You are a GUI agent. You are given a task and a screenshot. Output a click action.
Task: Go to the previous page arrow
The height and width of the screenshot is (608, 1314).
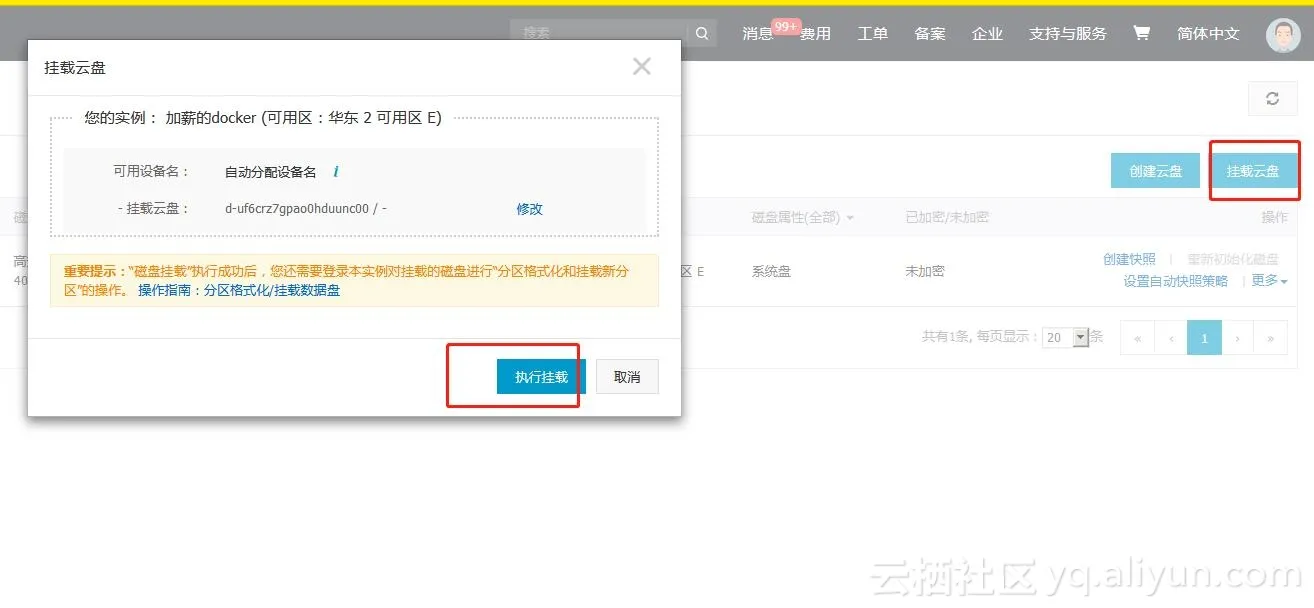click(x=1170, y=338)
